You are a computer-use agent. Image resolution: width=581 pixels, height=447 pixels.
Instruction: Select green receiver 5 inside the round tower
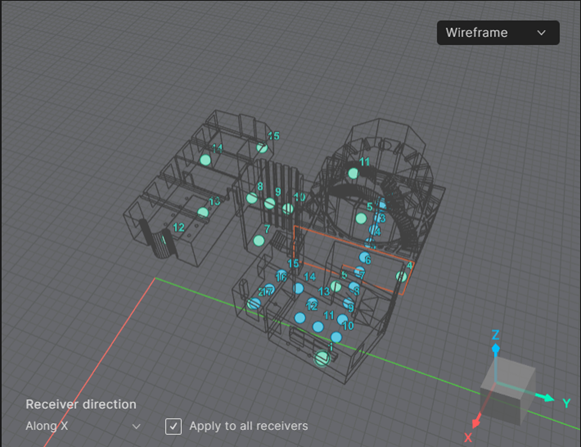[x=361, y=218]
